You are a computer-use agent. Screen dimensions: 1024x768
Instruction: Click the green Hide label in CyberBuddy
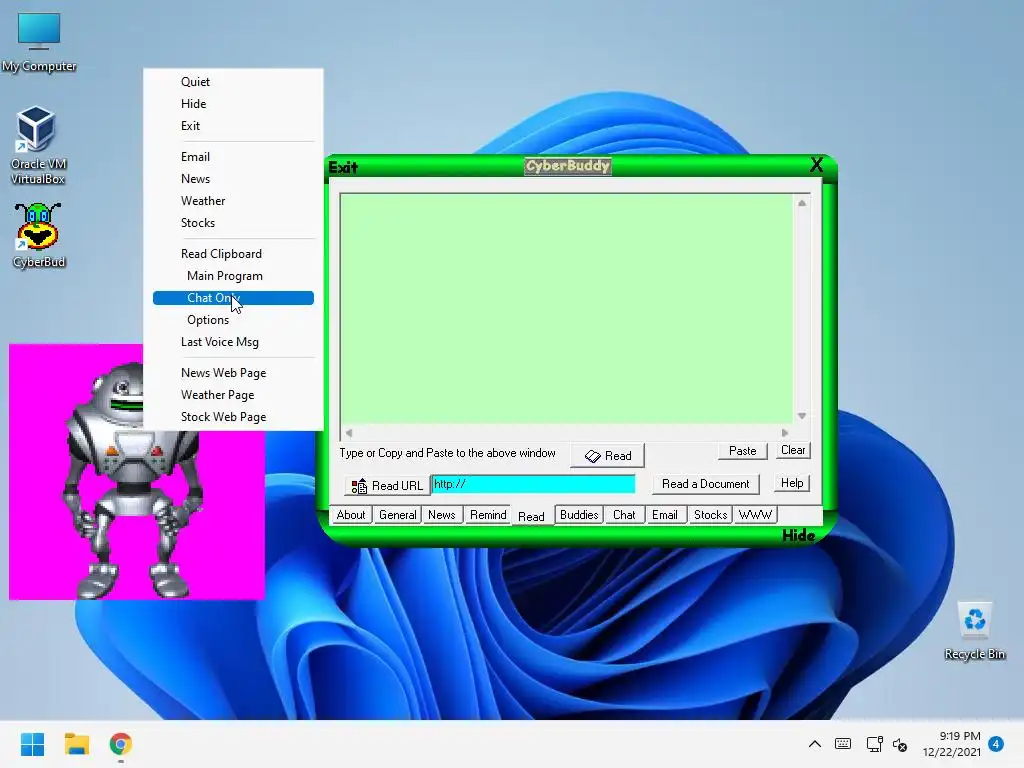(x=798, y=536)
